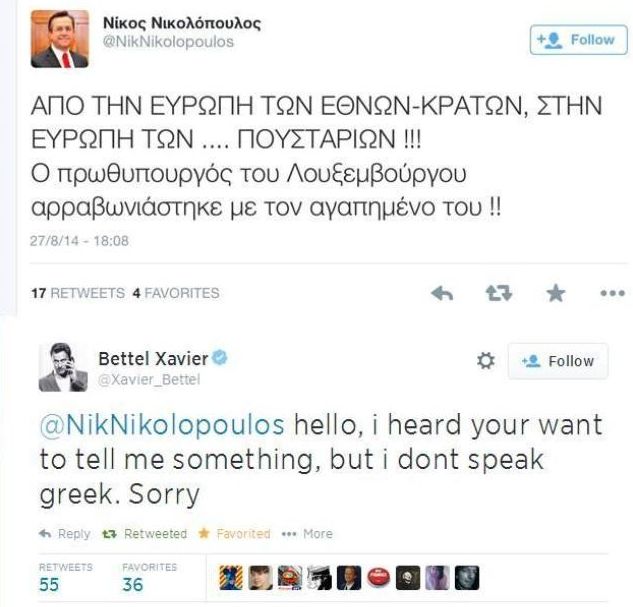Open the @NikNikolopoulos mention link in the reply
The width and height of the screenshot is (633, 607).
[162, 425]
